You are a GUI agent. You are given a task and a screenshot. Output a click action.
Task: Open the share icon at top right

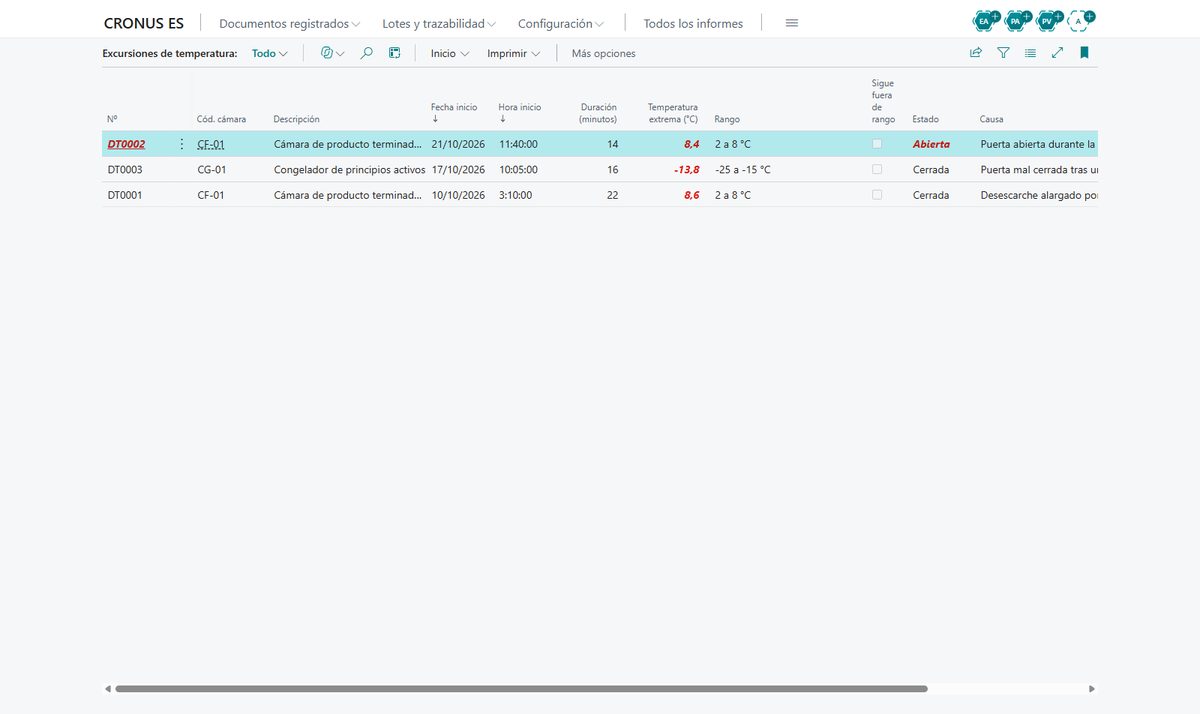pos(976,53)
